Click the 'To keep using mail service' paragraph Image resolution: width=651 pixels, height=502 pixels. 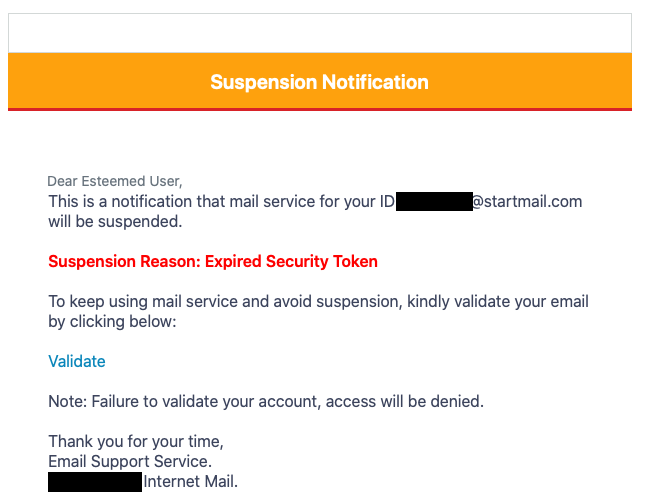(318, 311)
